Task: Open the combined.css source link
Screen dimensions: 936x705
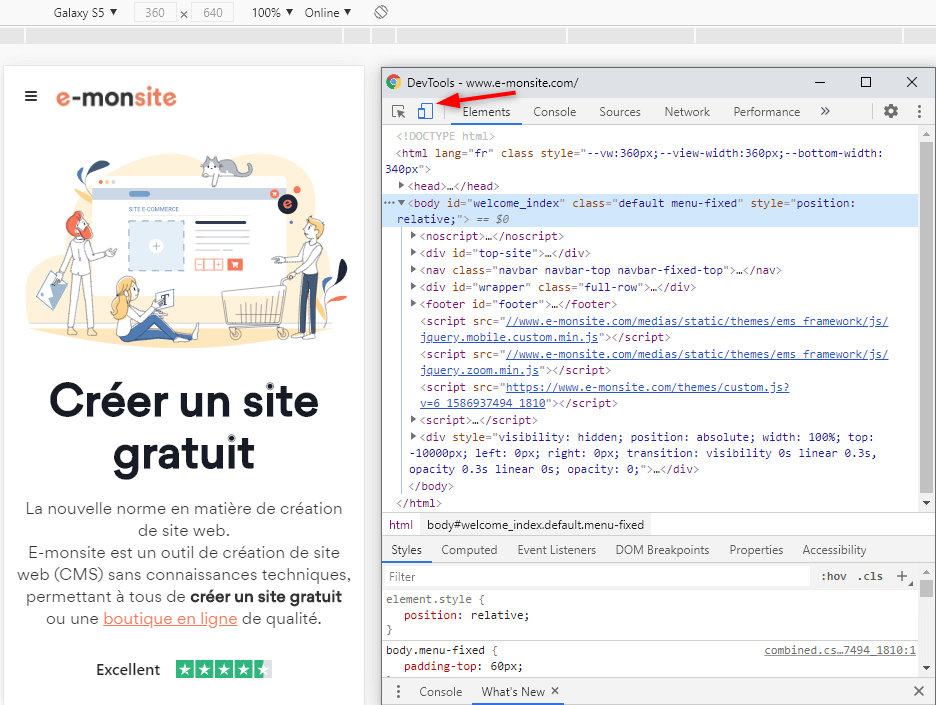Action: tap(839, 650)
